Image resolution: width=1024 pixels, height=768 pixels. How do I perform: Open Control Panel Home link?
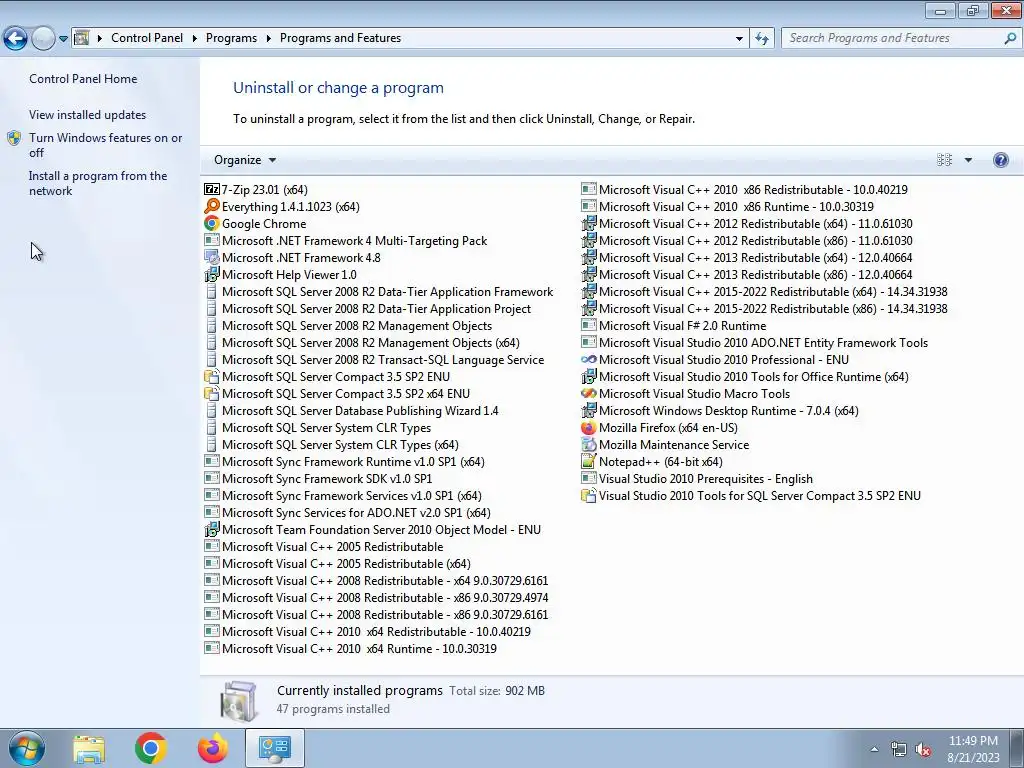point(83,78)
